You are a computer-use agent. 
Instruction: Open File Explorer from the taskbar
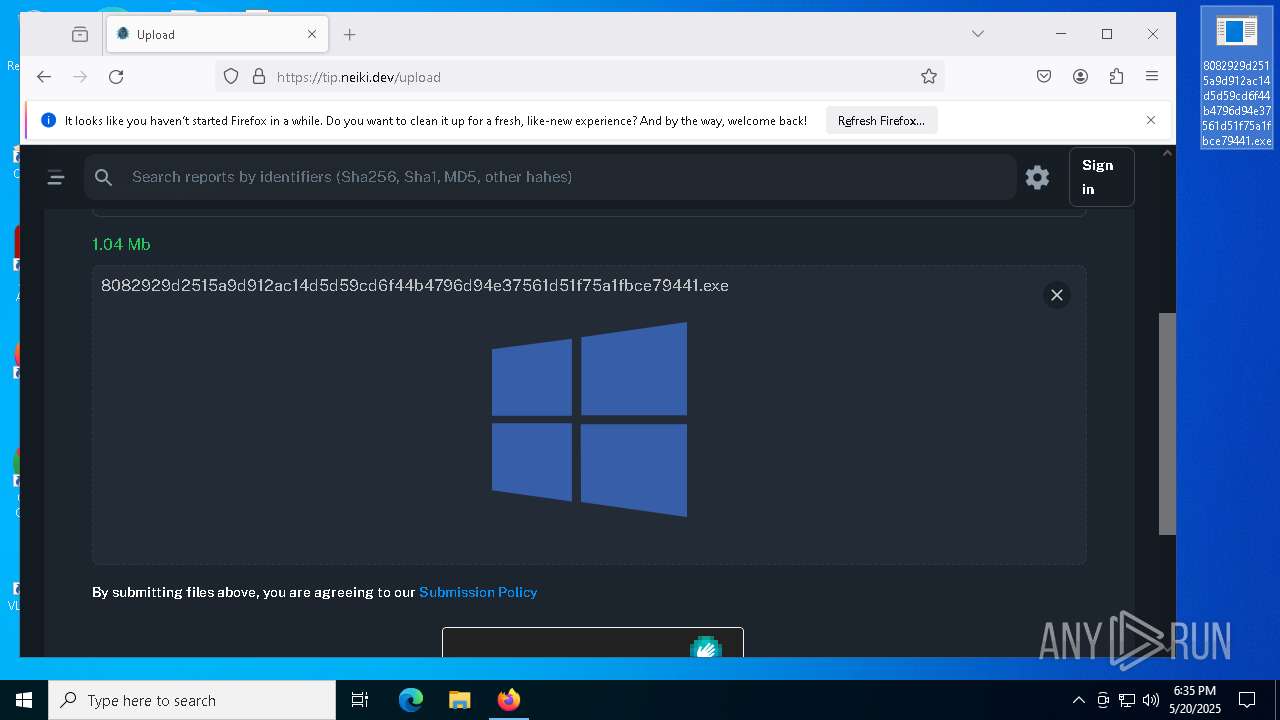[459, 700]
